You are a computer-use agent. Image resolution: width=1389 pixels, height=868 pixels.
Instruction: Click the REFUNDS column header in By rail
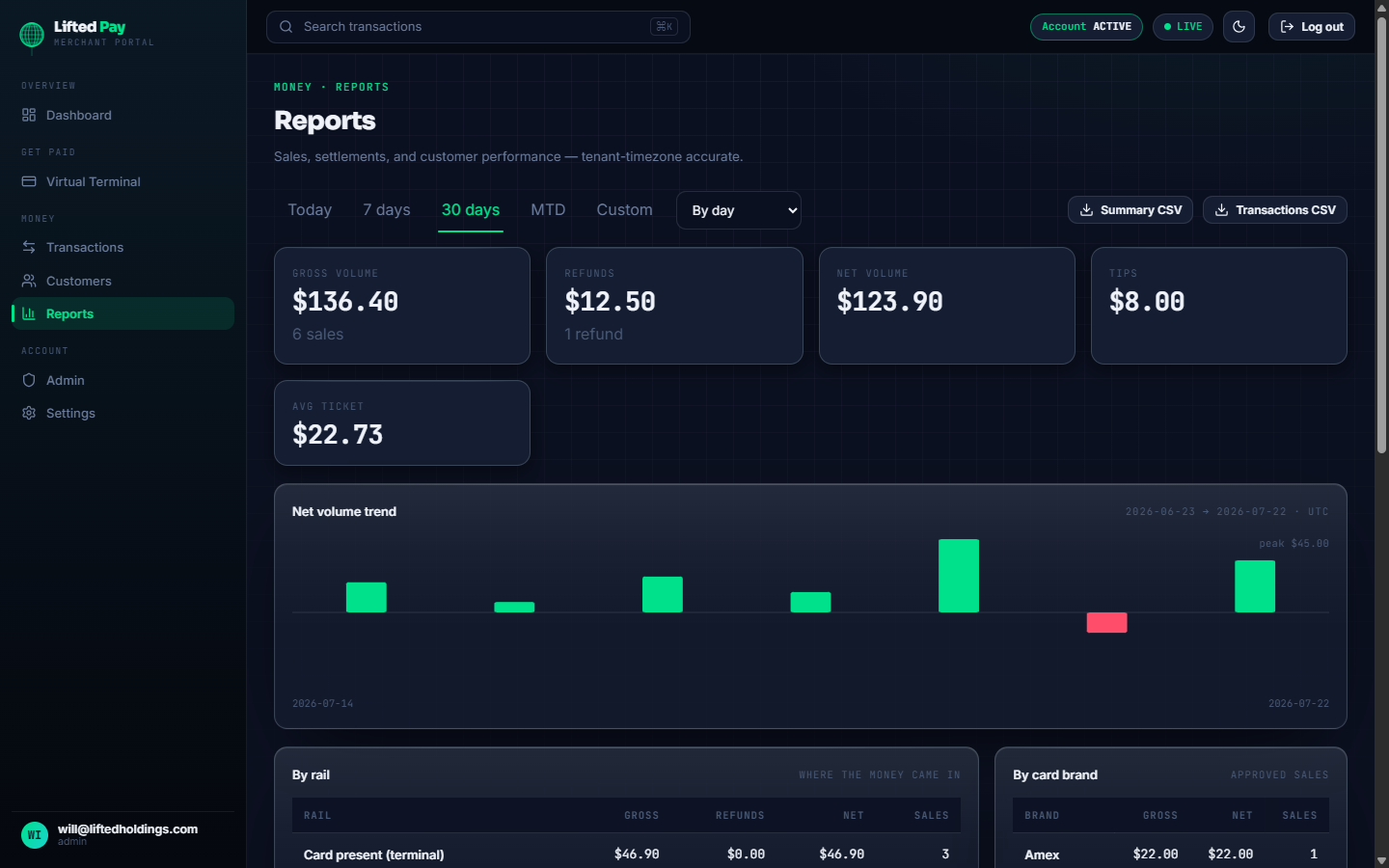[740, 816]
